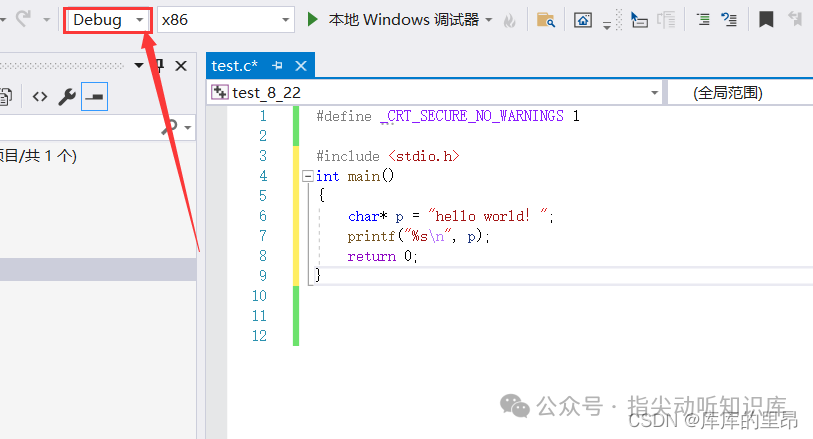Click the '<stdio.h>' include text

tap(424, 156)
